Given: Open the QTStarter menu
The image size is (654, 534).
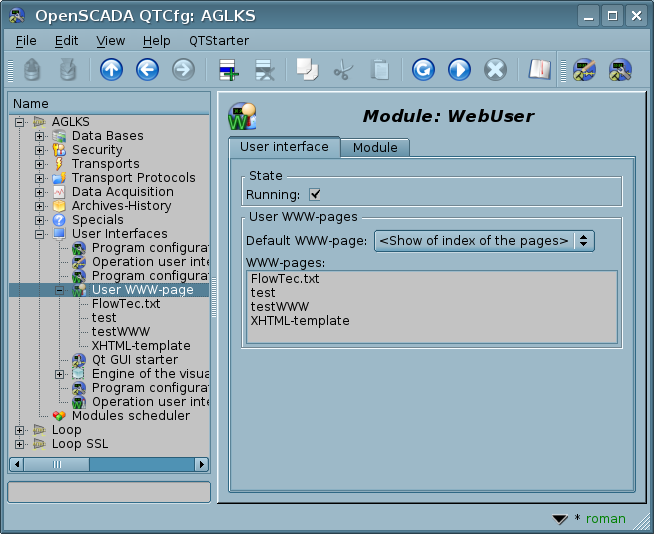Looking at the screenshot, I should click(218, 41).
